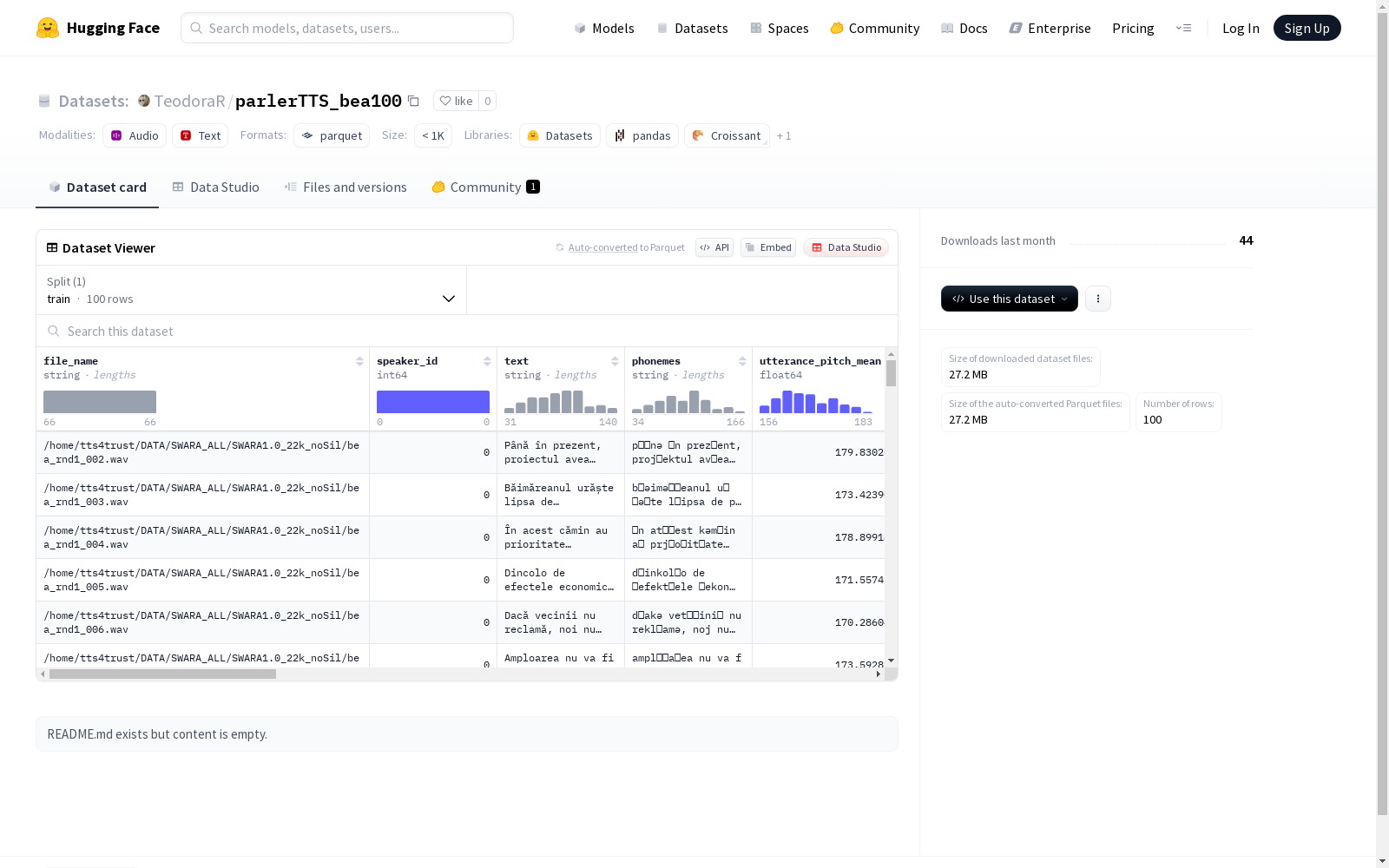
Task: Select the bea_rnd1_002.wav file path cell
Action: point(202,452)
